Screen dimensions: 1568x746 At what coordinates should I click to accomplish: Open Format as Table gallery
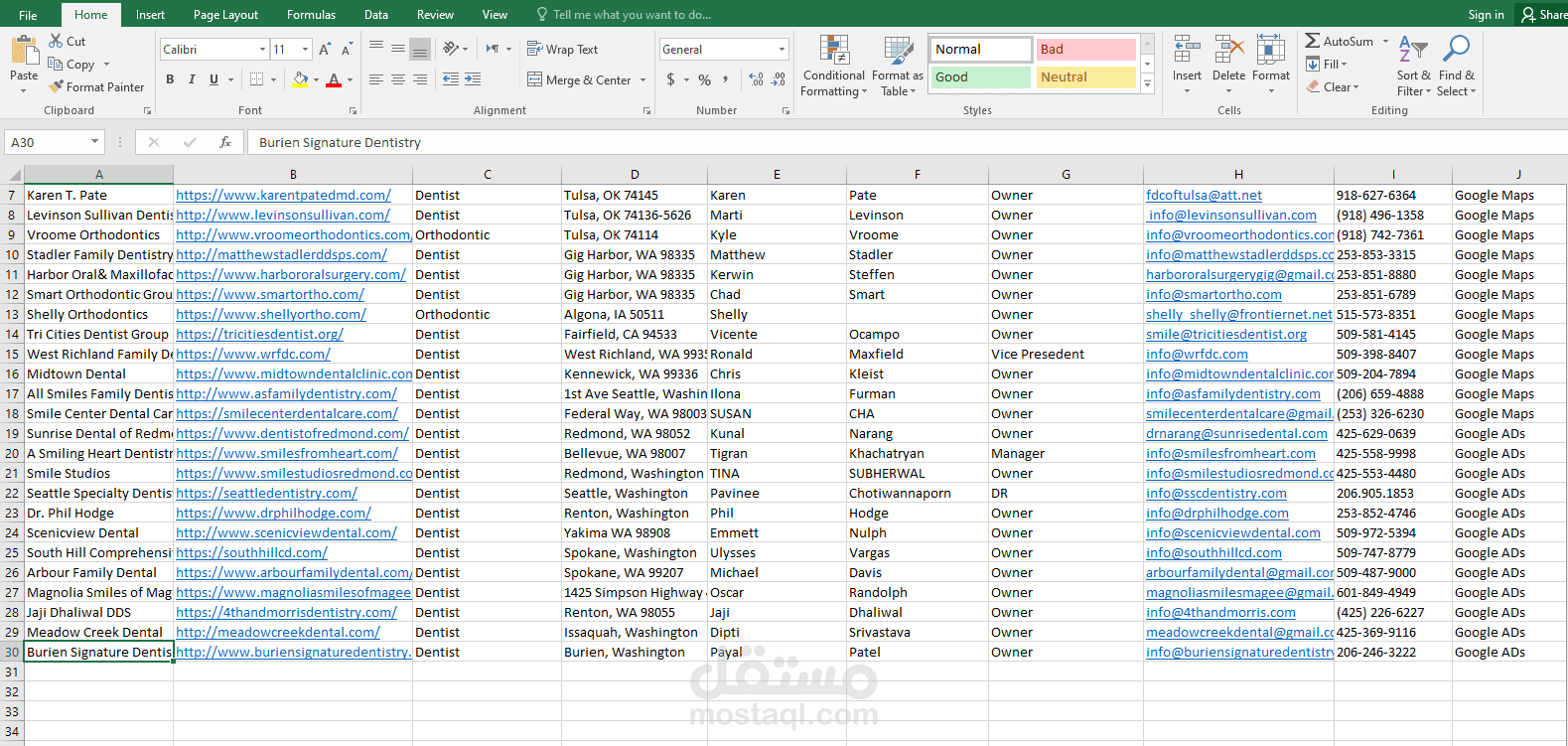(x=898, y=66)
